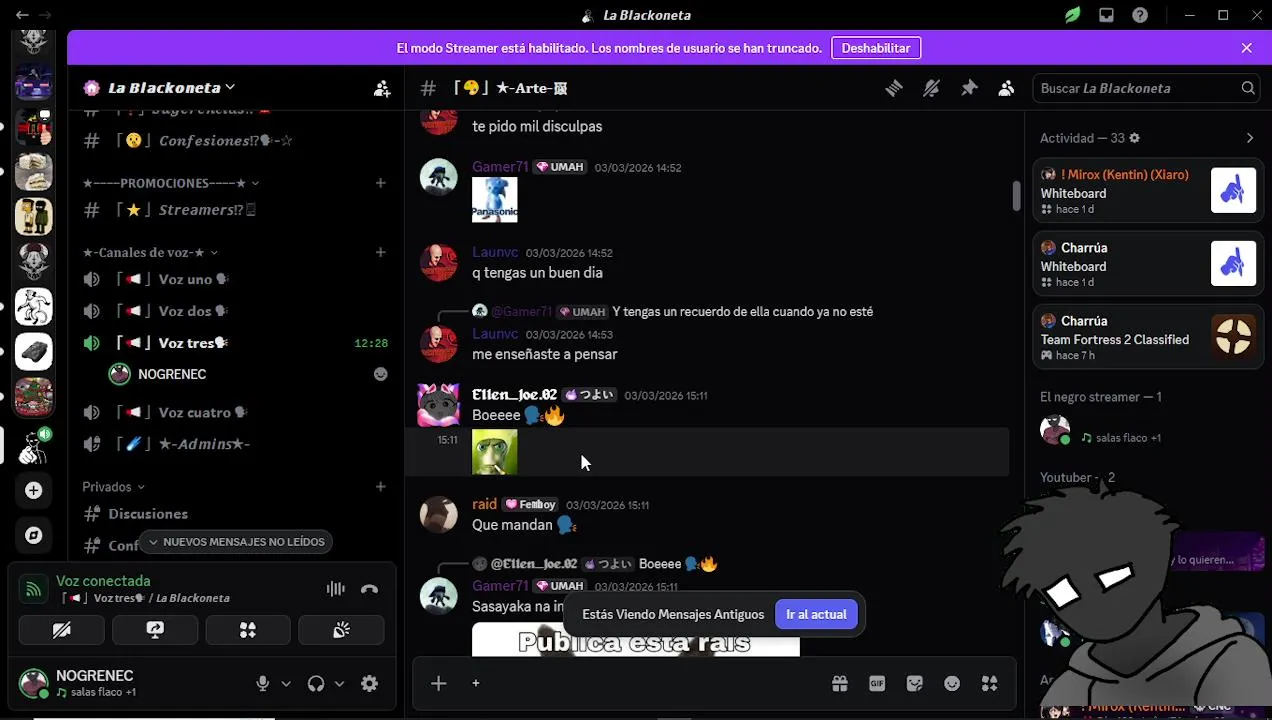The height and width of the screenshot is (720, 1272).
Task: Click Ir al actual button
Action: tap(816, 615)
